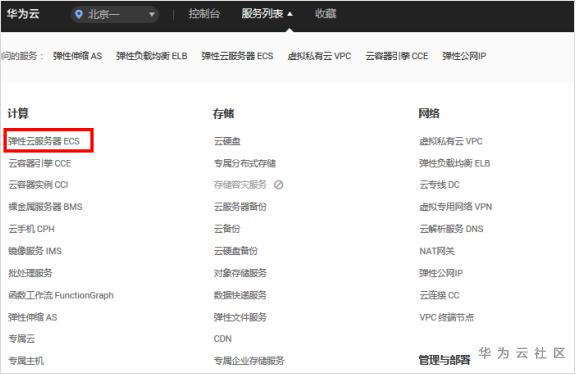Click the 计算 category heading
This screenshot has height=375, width=576.
click(18, 113)
